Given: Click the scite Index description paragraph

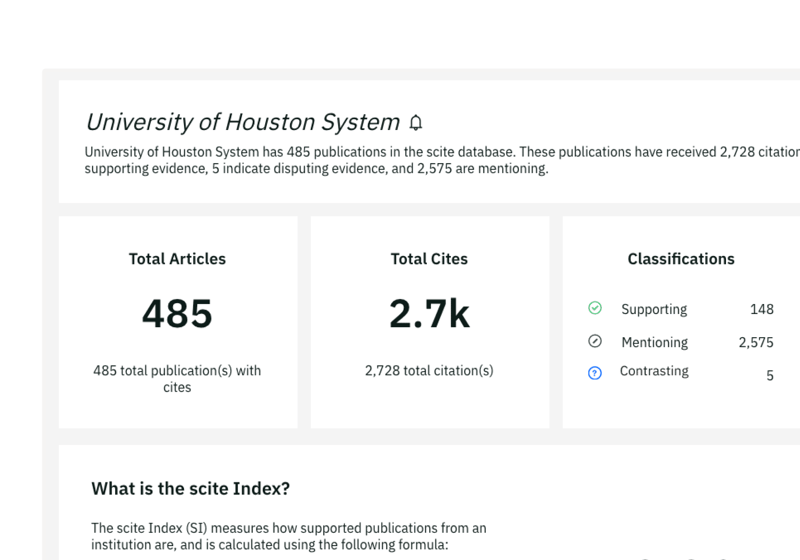Looking at the screenshot, I should point(288,536).
